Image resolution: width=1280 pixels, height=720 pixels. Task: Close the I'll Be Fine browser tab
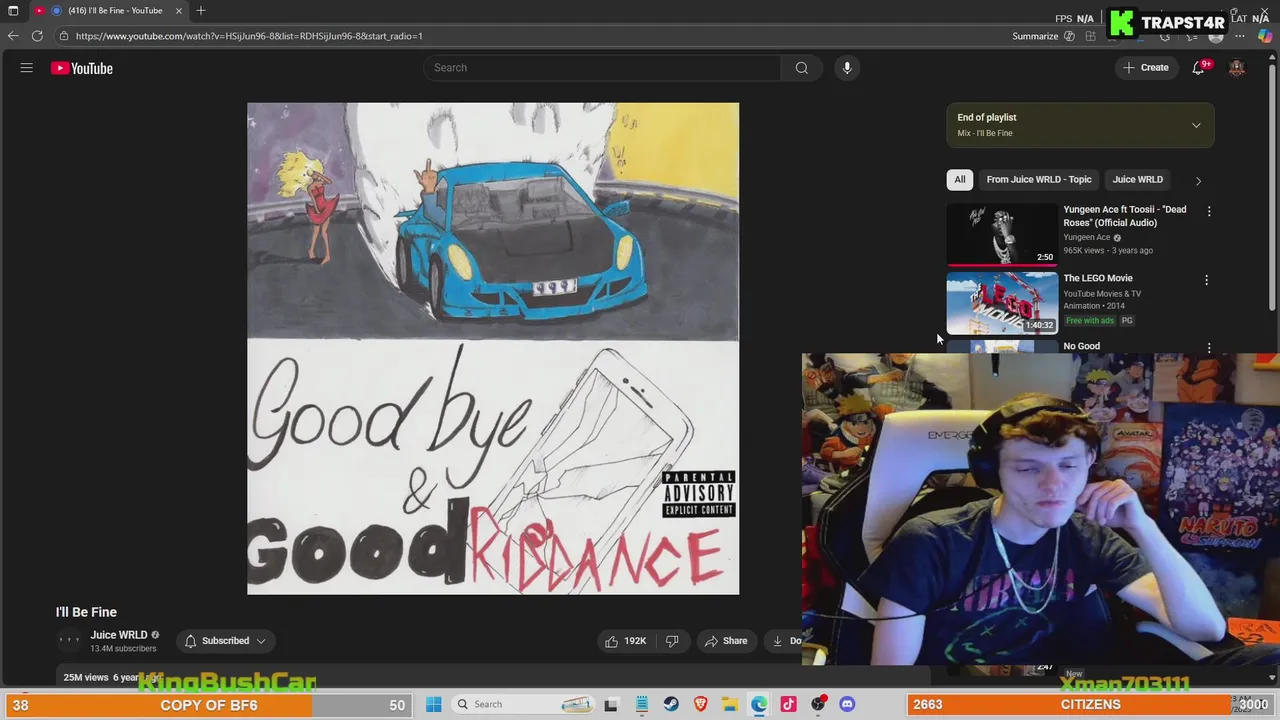tap(179, 10)
